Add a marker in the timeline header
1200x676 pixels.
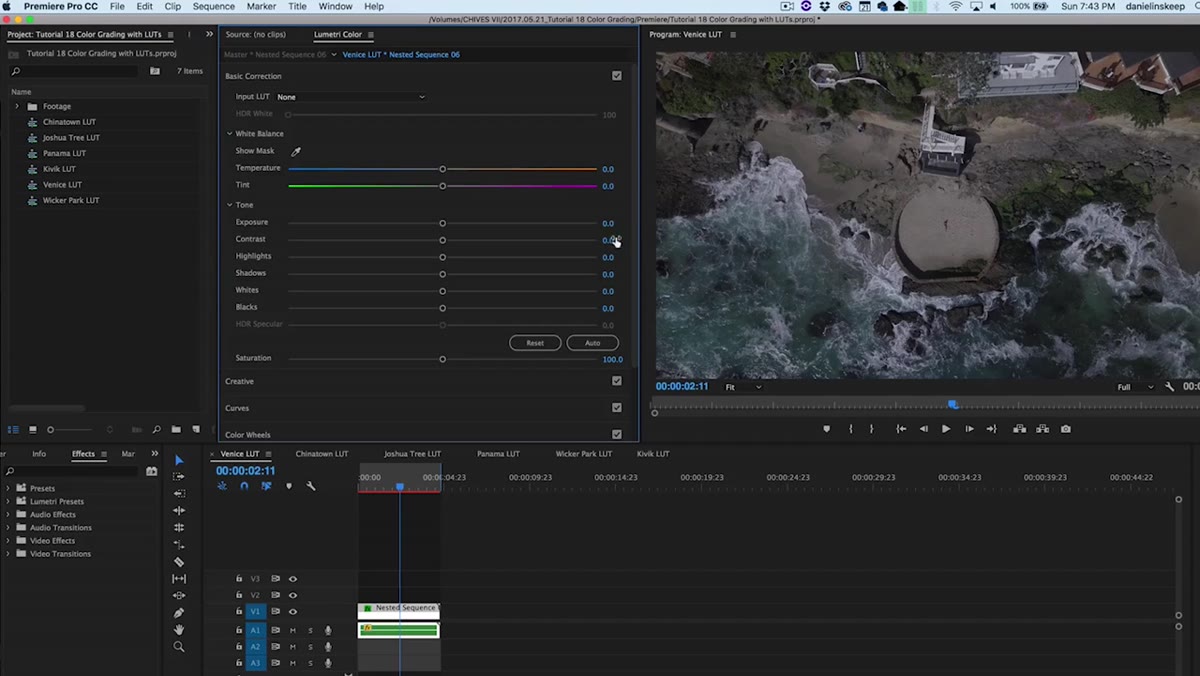pos(289,486)
